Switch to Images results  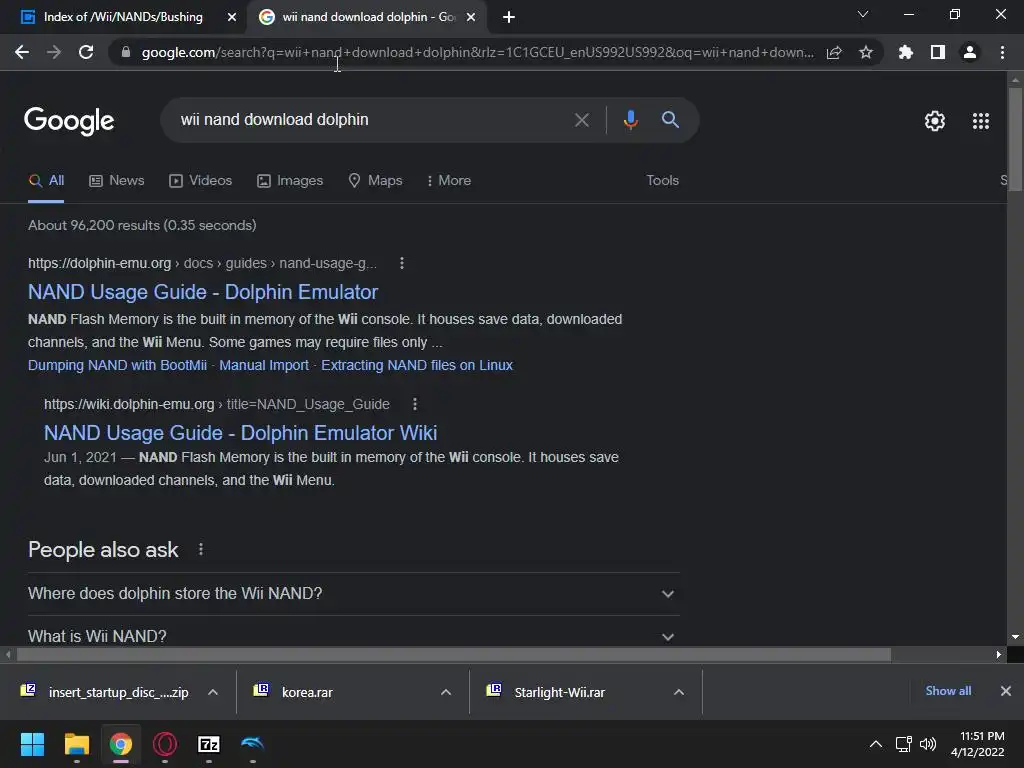coord(290,181)
